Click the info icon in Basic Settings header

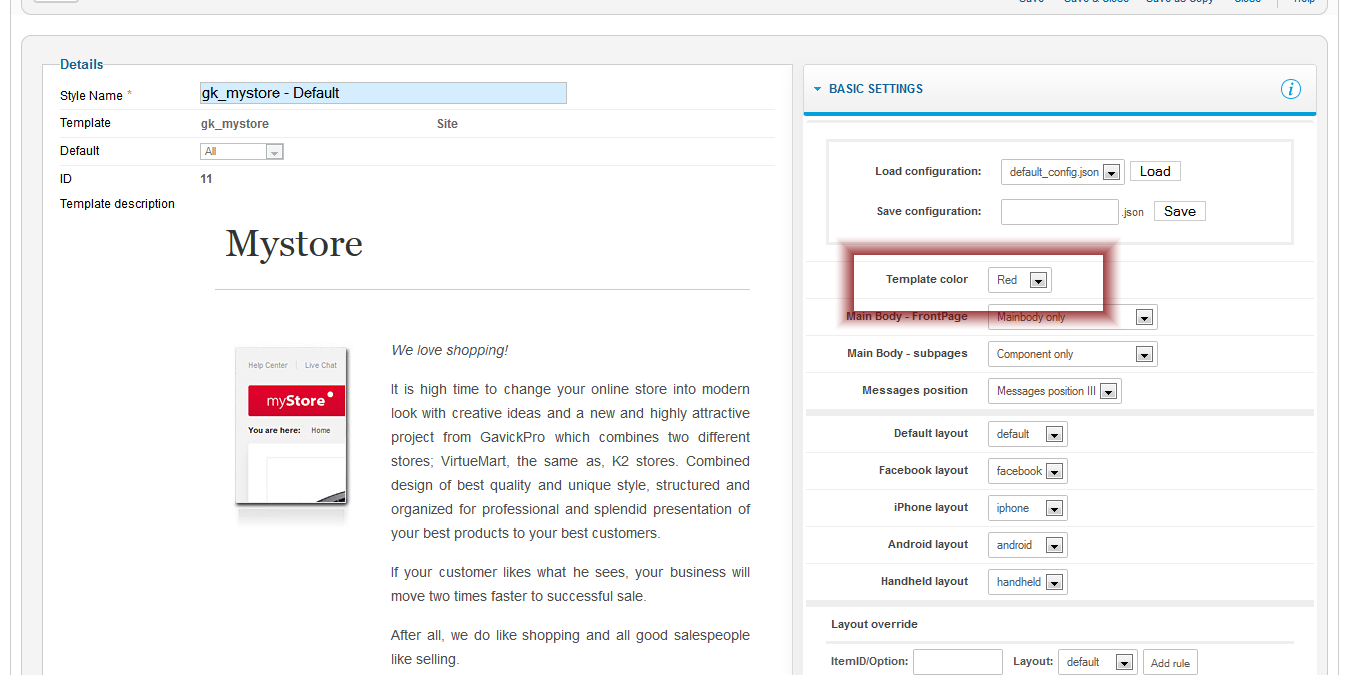(x=1291, y=89)
